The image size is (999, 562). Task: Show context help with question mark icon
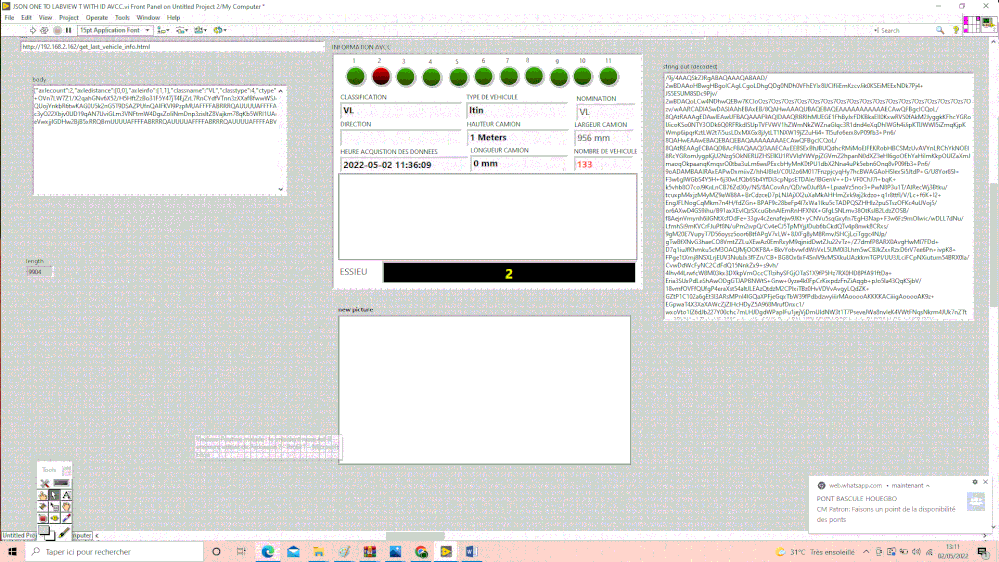click(x=956, y=30)
